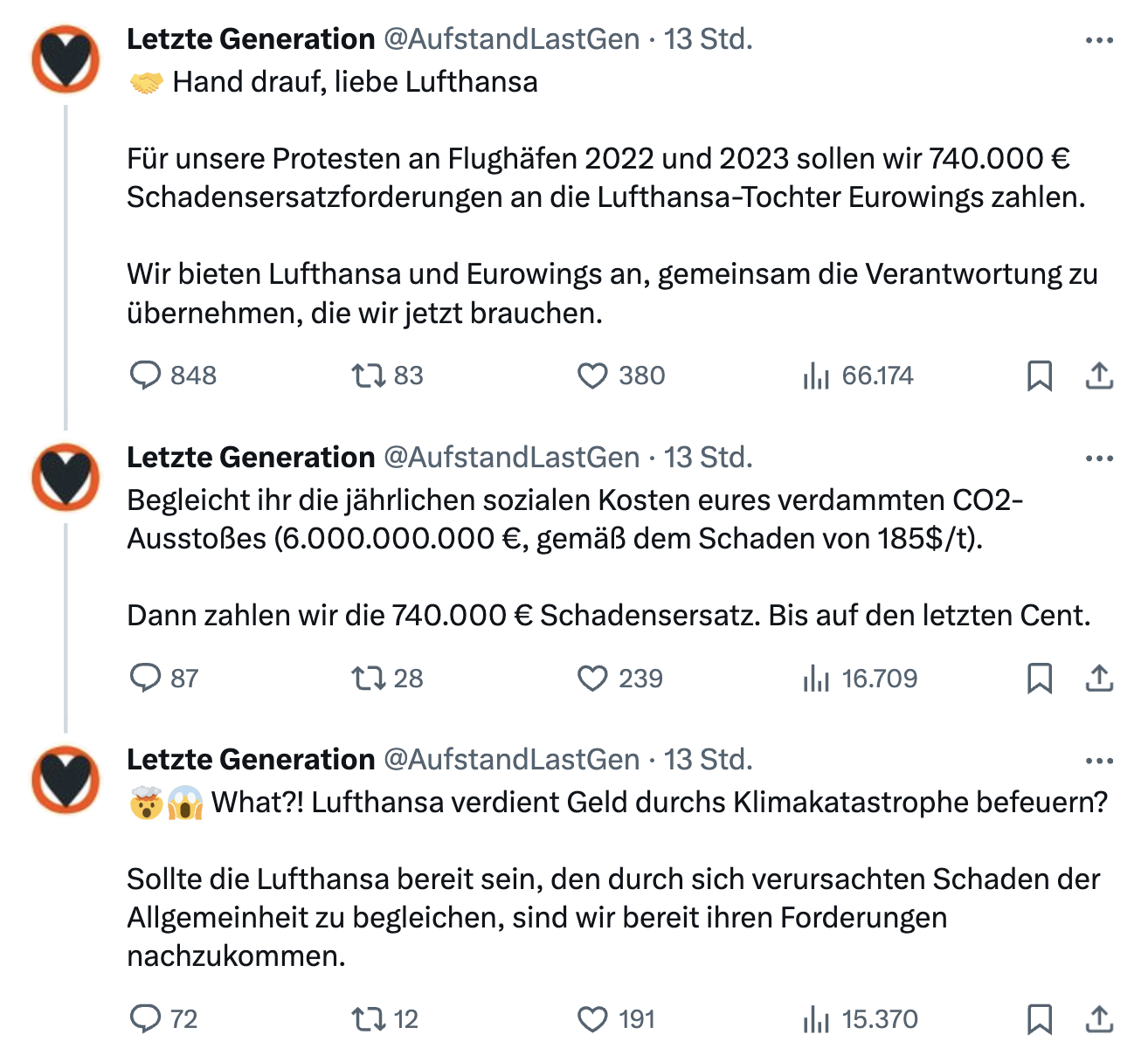Bookmark the 'Begleicht ihr' CO2 tweet
Screen dimensions: 1148x1055
[x=1039, y=678]
